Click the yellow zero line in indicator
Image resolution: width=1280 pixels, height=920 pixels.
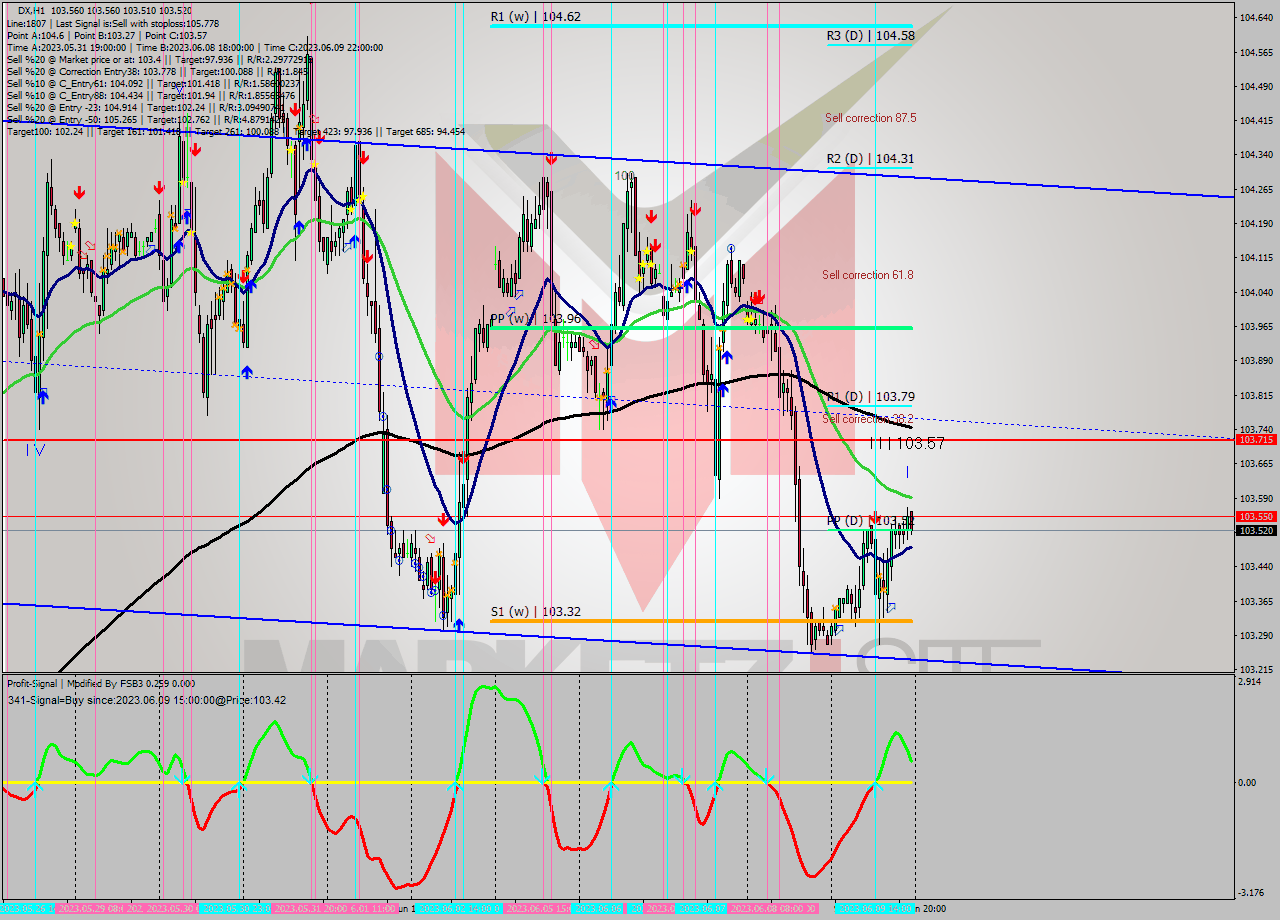[457, 782]
